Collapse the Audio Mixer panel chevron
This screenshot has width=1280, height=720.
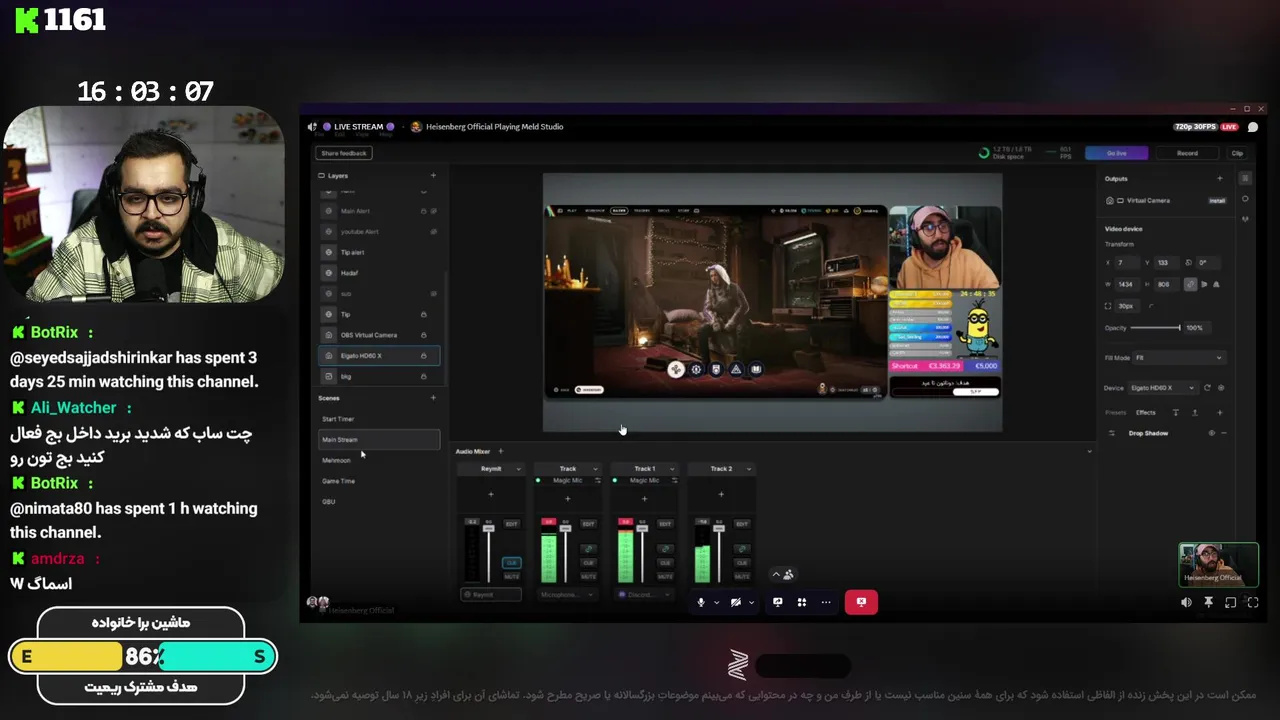point(1090,451)
